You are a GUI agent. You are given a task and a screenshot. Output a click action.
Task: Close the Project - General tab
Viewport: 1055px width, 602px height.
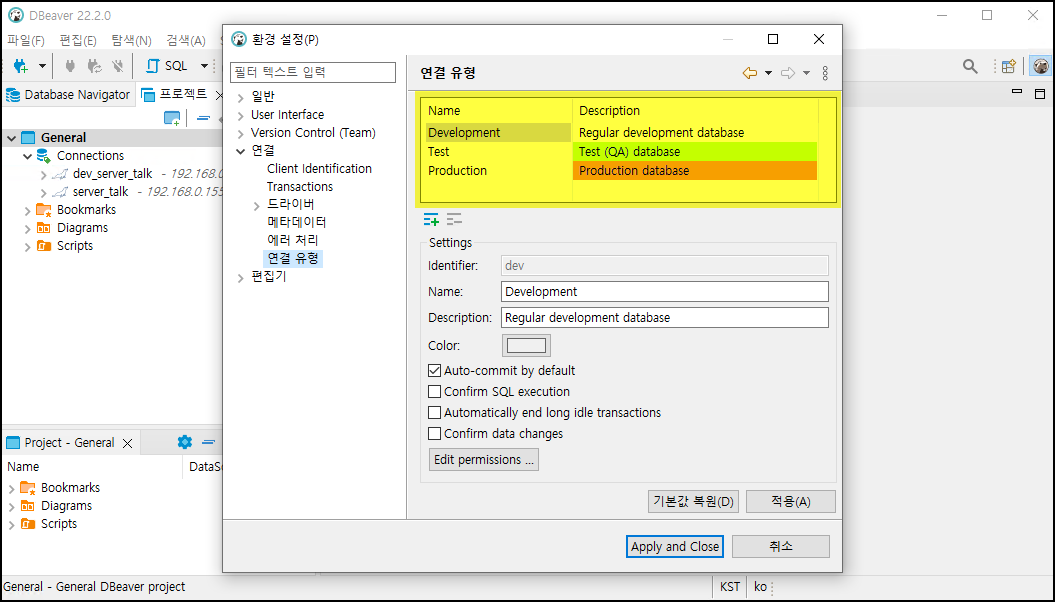127,443
